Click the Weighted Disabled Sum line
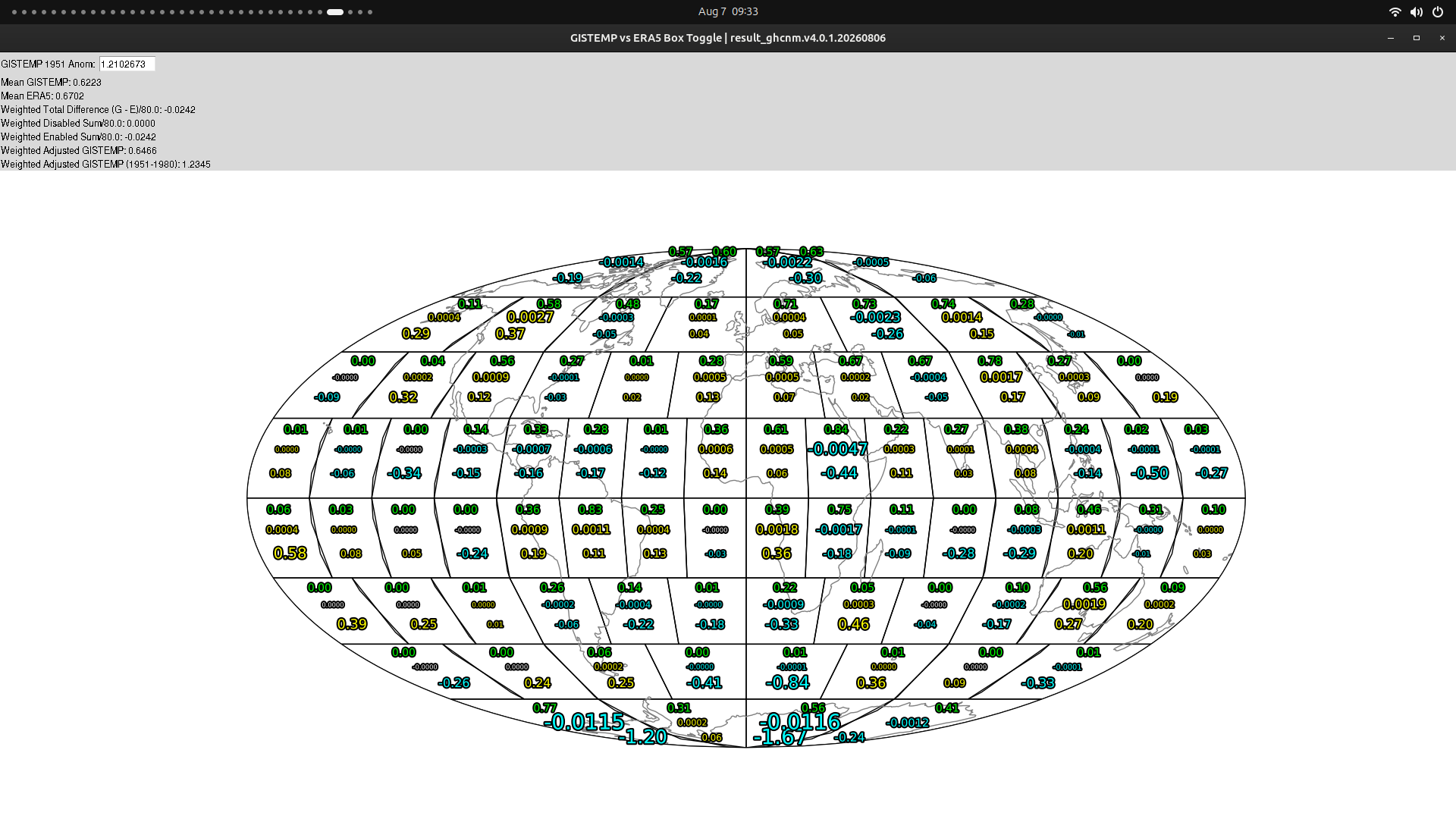The height and width of the screenshot is (819, 1456). (78, 123)
